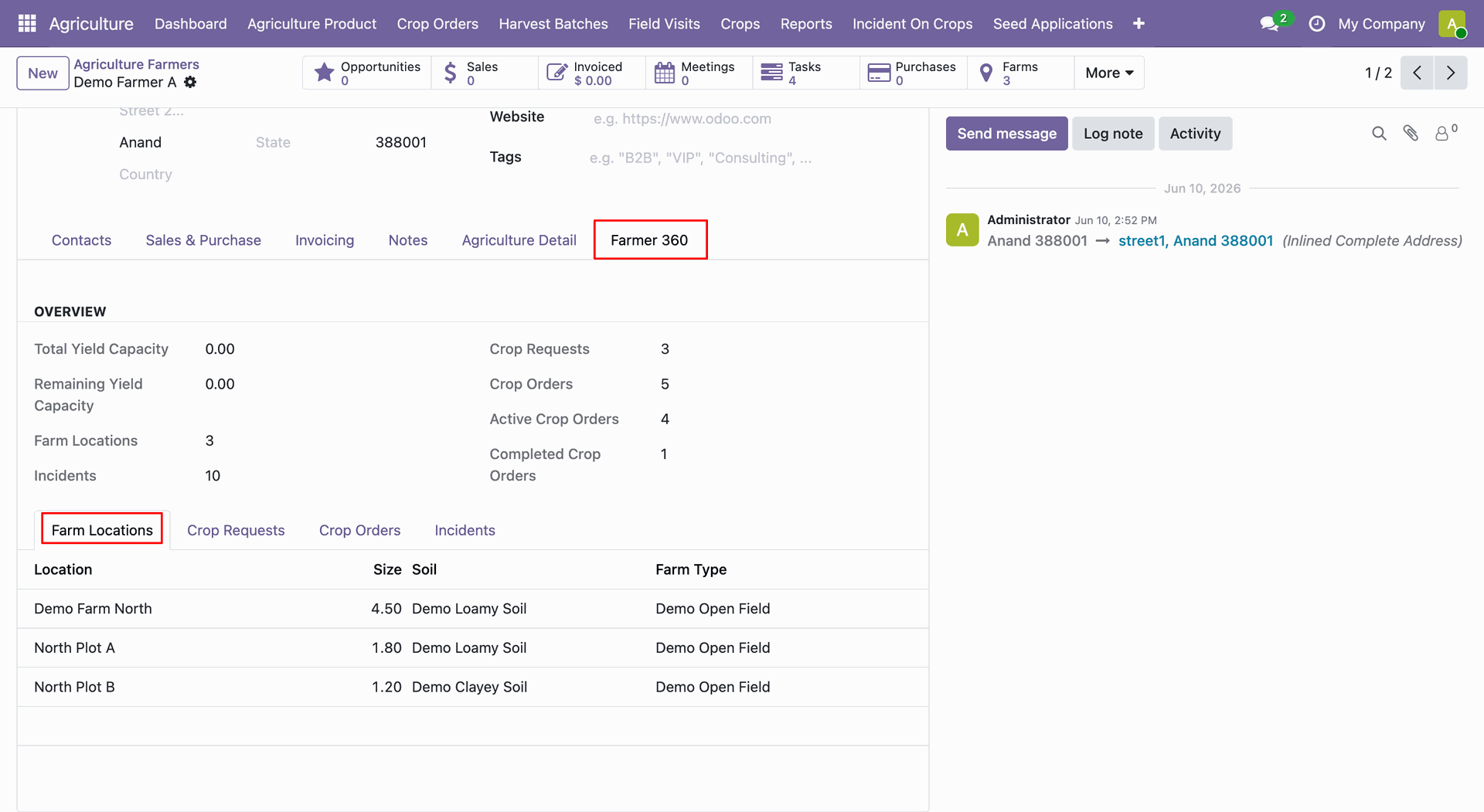The width and height of the screenshot is (1484, 812).
Task: Add a menu with the plus icon
Action: (x=1139, y=23)
